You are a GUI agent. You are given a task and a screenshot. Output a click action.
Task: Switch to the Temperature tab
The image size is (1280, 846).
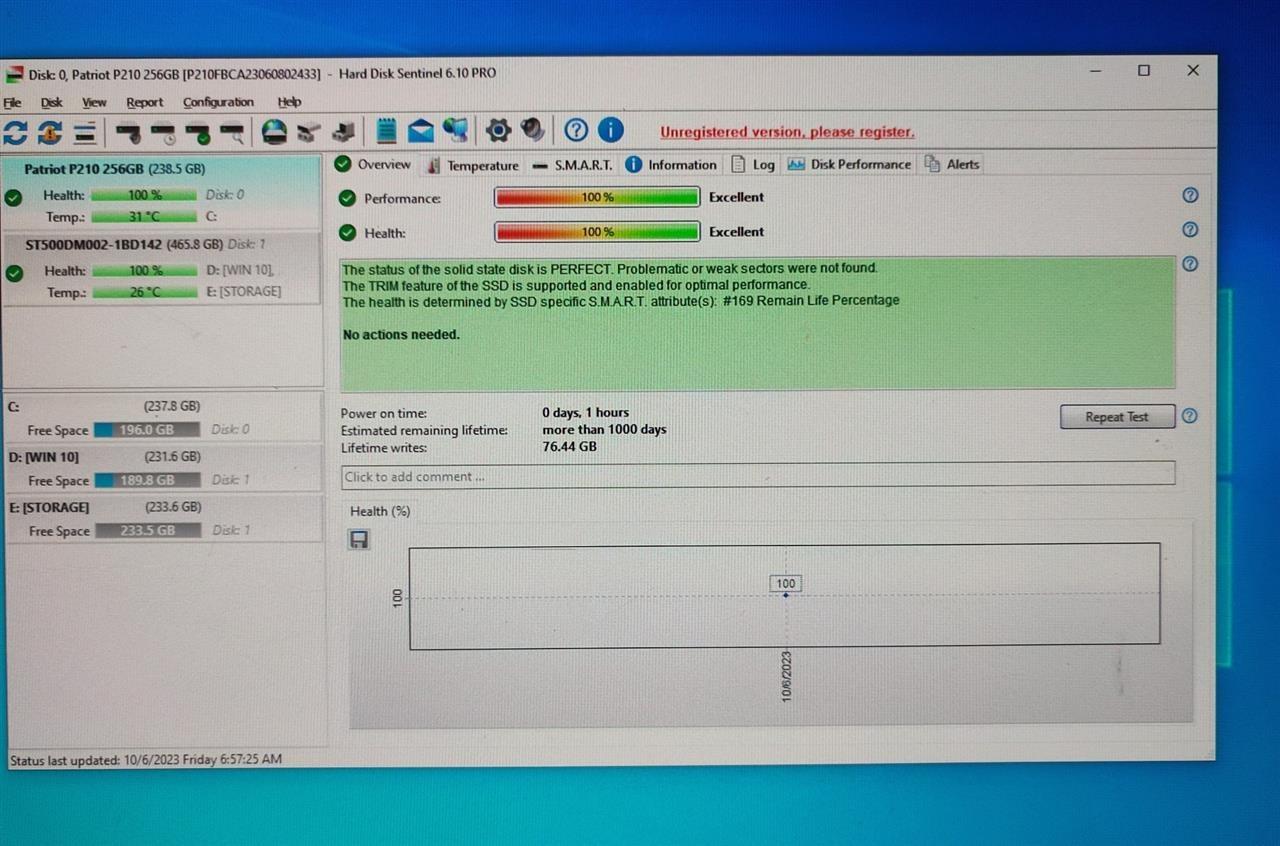[x=473, y=165]
